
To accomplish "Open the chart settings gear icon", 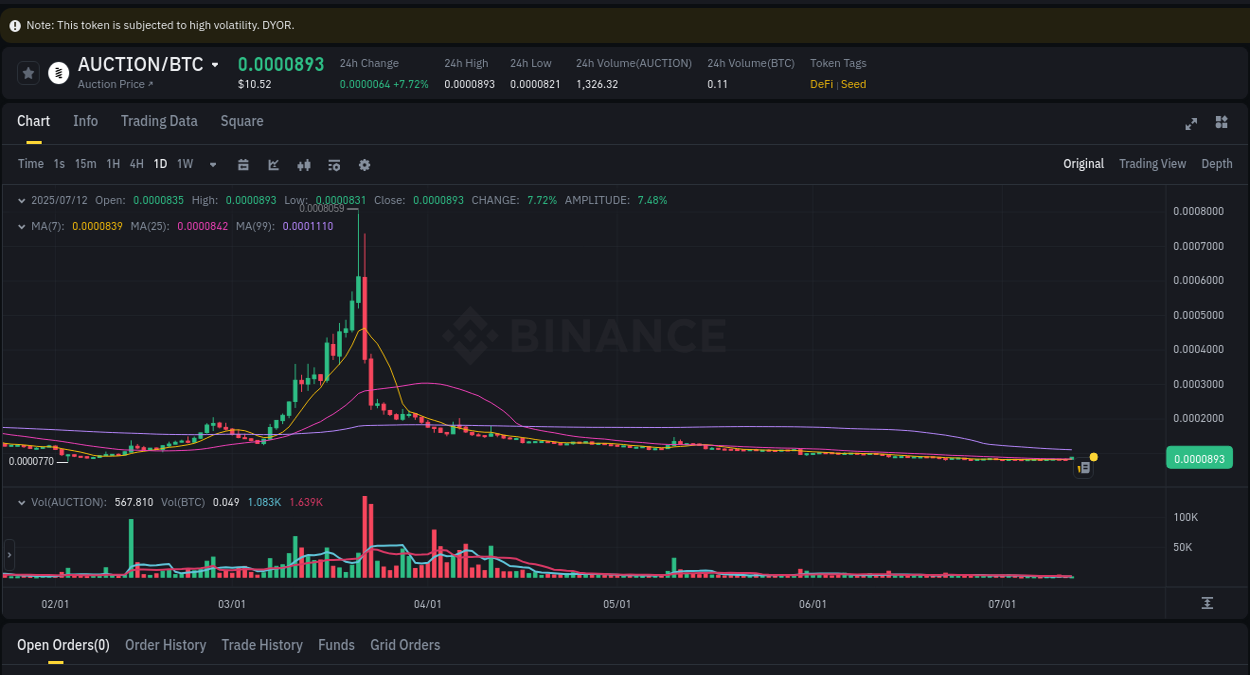I will 364,164.
